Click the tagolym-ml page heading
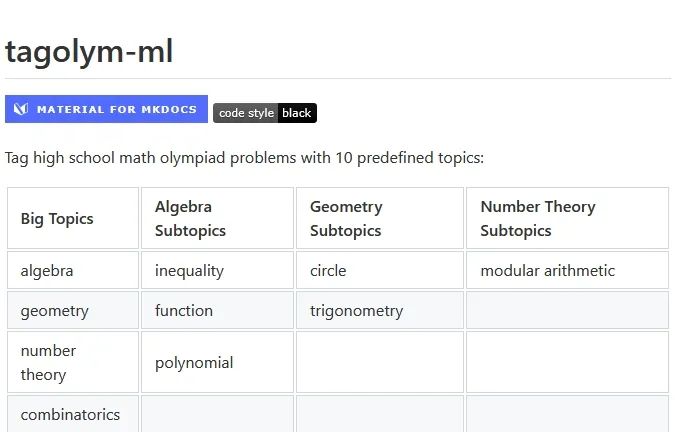675x432 pixels. [x=89, y=51]
